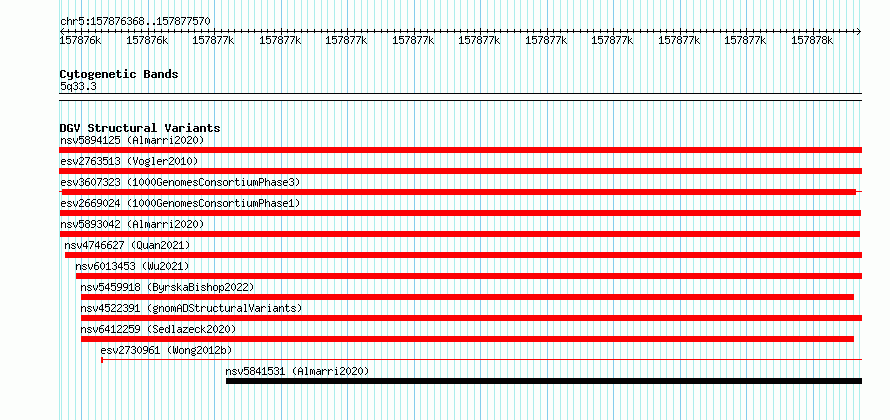Click the red bar under nsv4746627
890x420 pixels.
(464, 255)
